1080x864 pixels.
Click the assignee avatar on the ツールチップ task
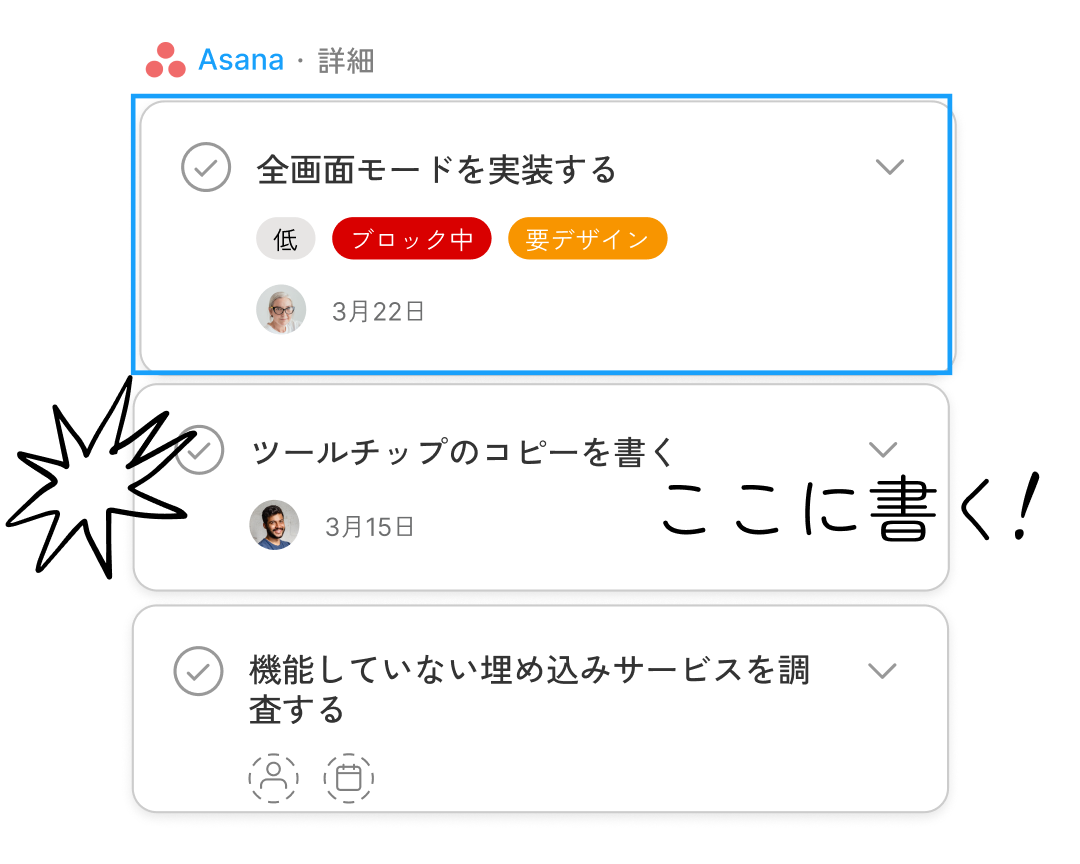tap(274, 525)
